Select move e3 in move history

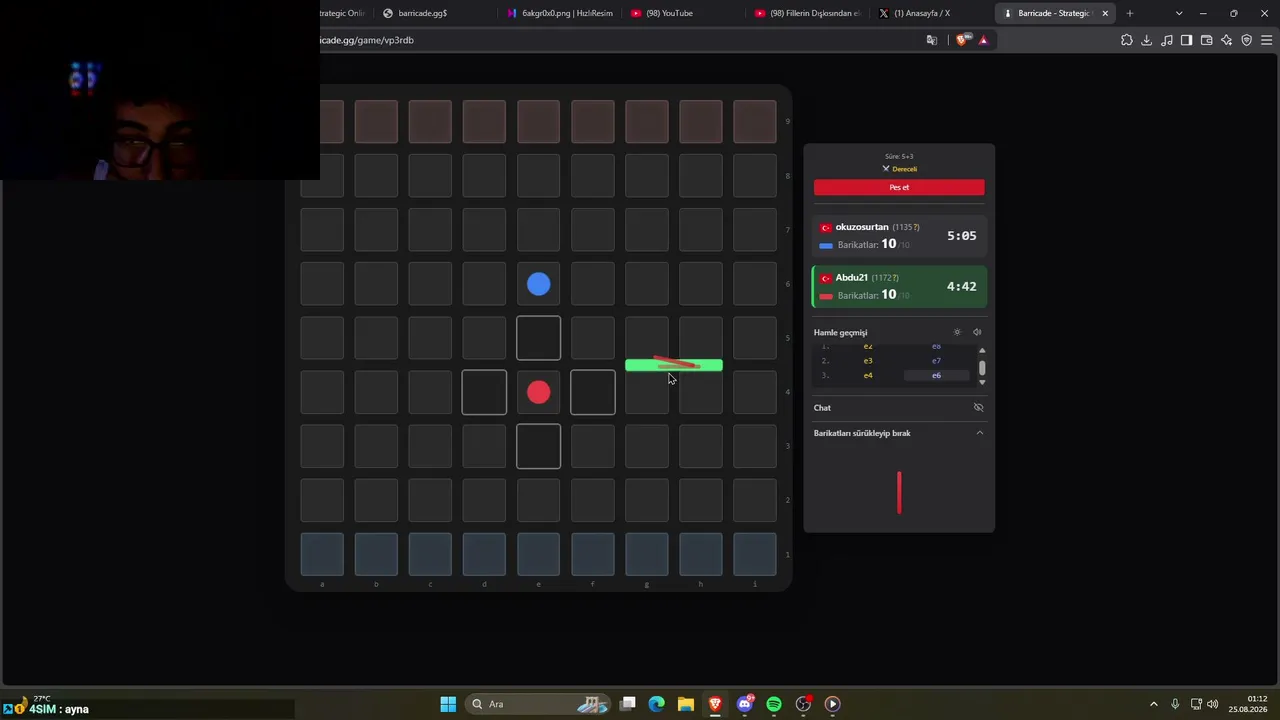[868, 360]
